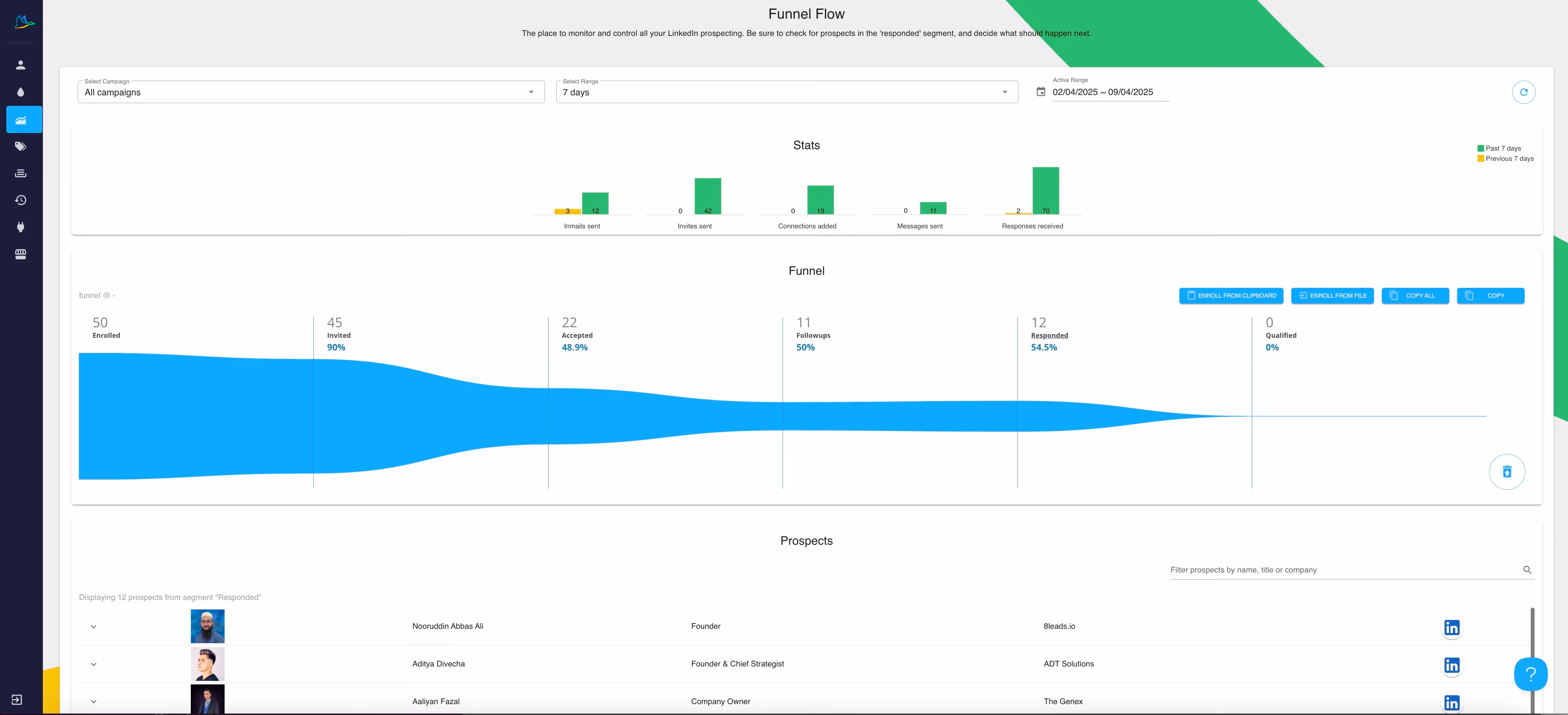Click the plug integrations sidebar icon
The image size is (1568, 715).
coord(21,227)
